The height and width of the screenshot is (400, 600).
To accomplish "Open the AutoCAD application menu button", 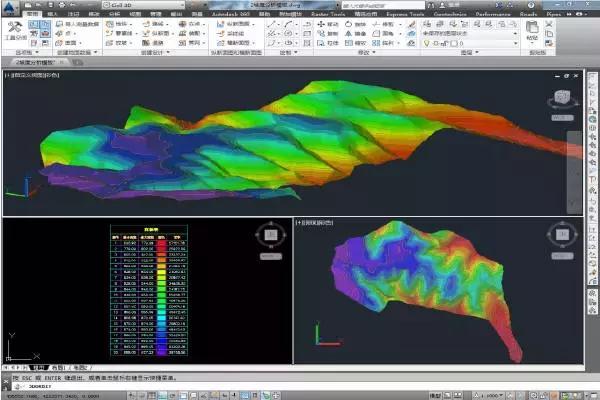I will click(11, 9).
